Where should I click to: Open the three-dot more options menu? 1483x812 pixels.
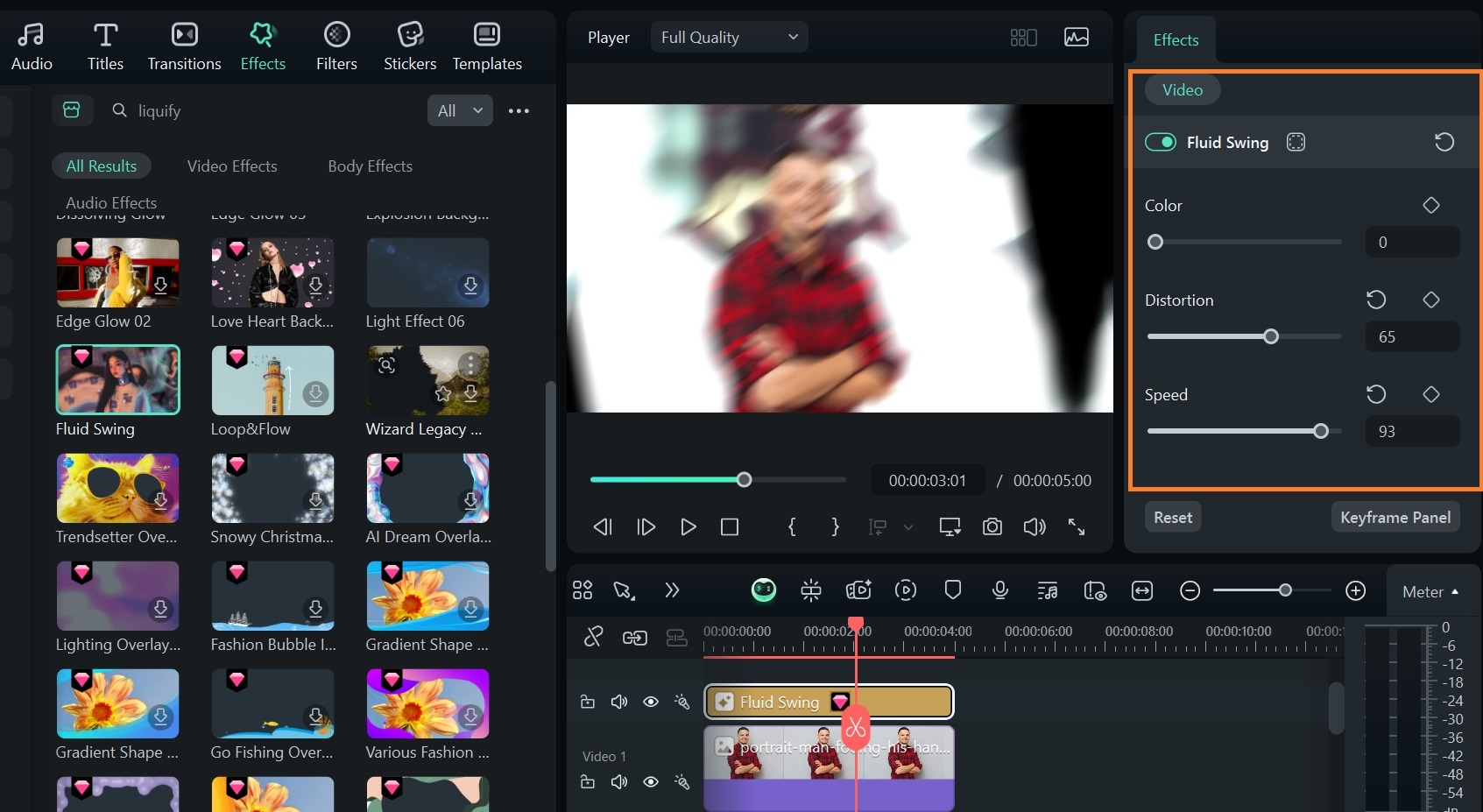(519, 110)
